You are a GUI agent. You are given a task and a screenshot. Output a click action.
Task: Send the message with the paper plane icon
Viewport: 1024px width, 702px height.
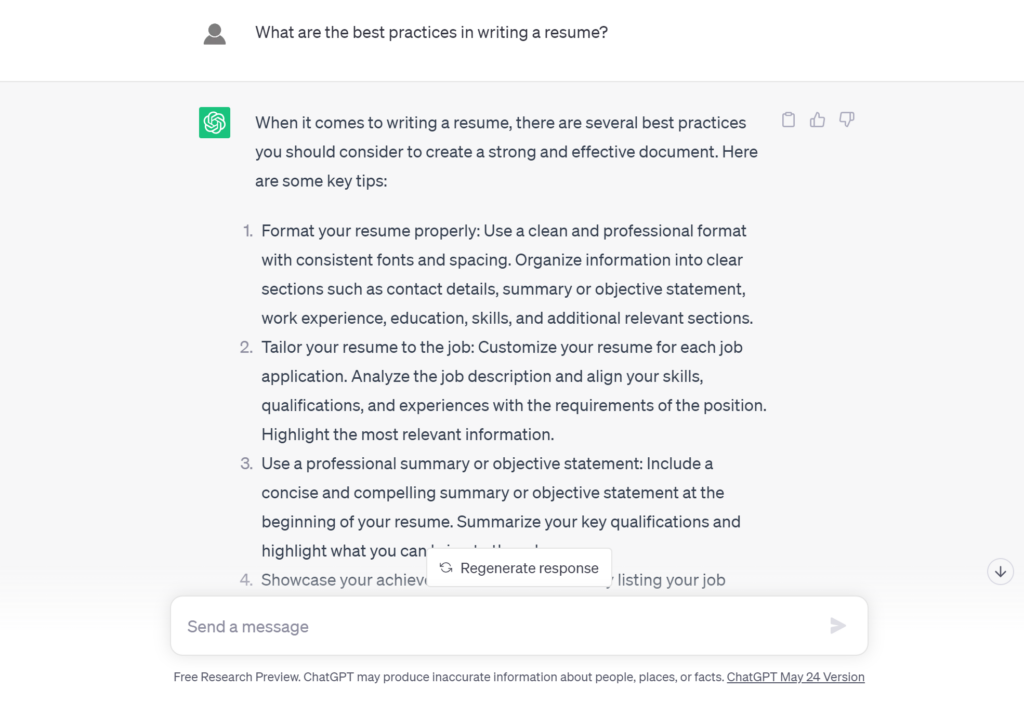pyautogui.click(x=837, y=626)
